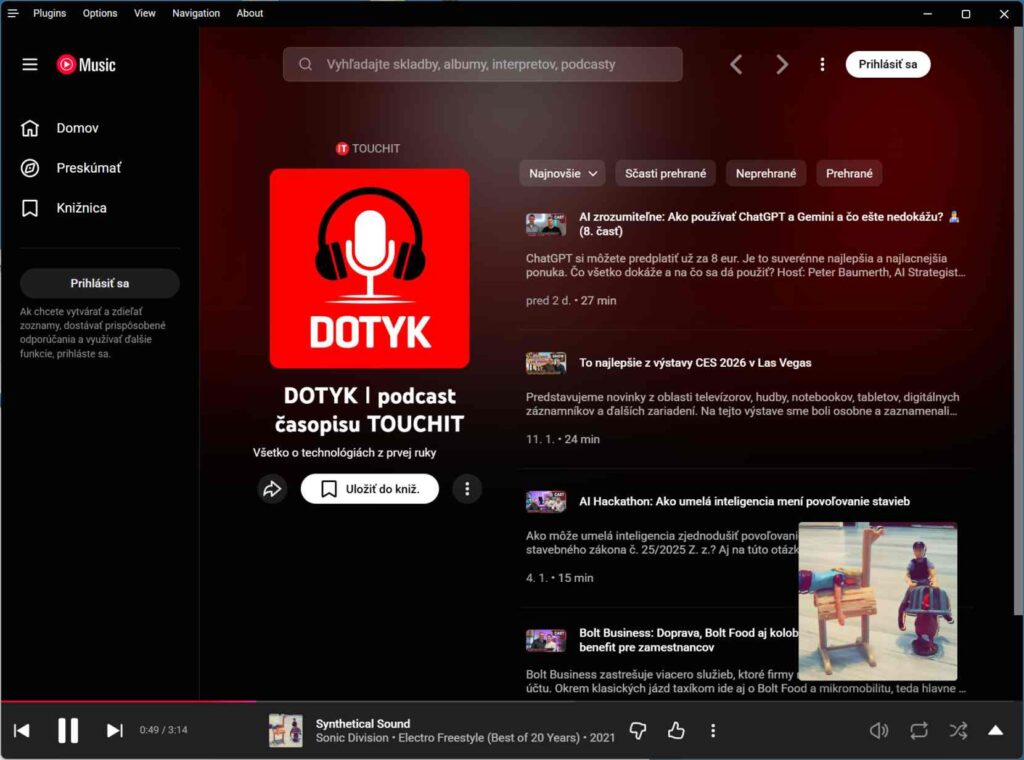Select the Neprehrané filter chip

tap(766, 173)
